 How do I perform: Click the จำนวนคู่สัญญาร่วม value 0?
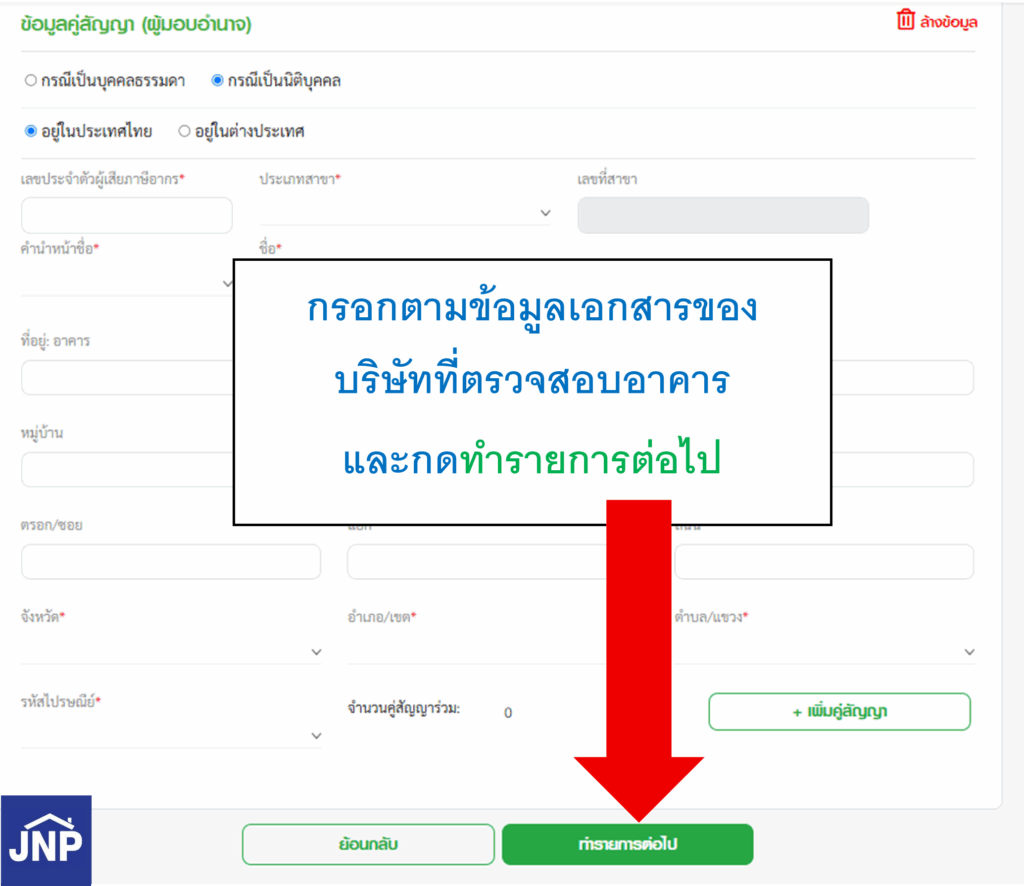click(508, 713)
